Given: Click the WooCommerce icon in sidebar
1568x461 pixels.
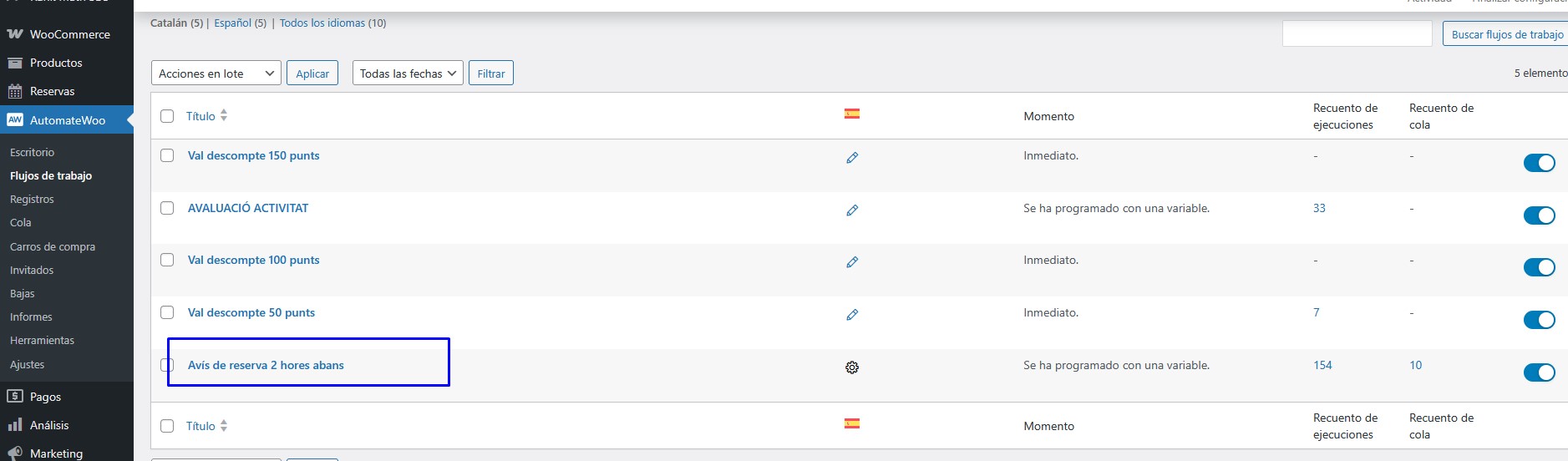Looking at the screenshot, I should click(x=15, y=34).
